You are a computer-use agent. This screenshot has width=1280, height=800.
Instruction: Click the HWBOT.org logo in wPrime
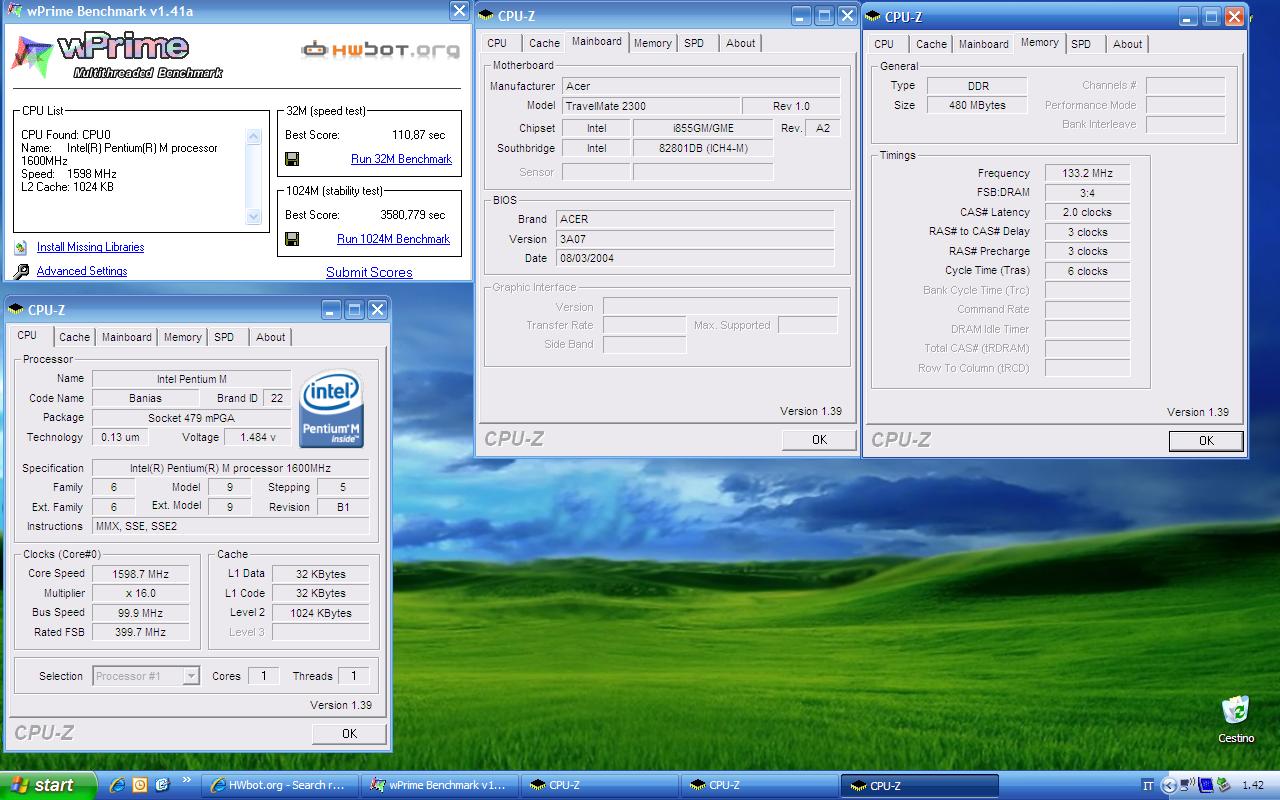click(x=381, y=49)
